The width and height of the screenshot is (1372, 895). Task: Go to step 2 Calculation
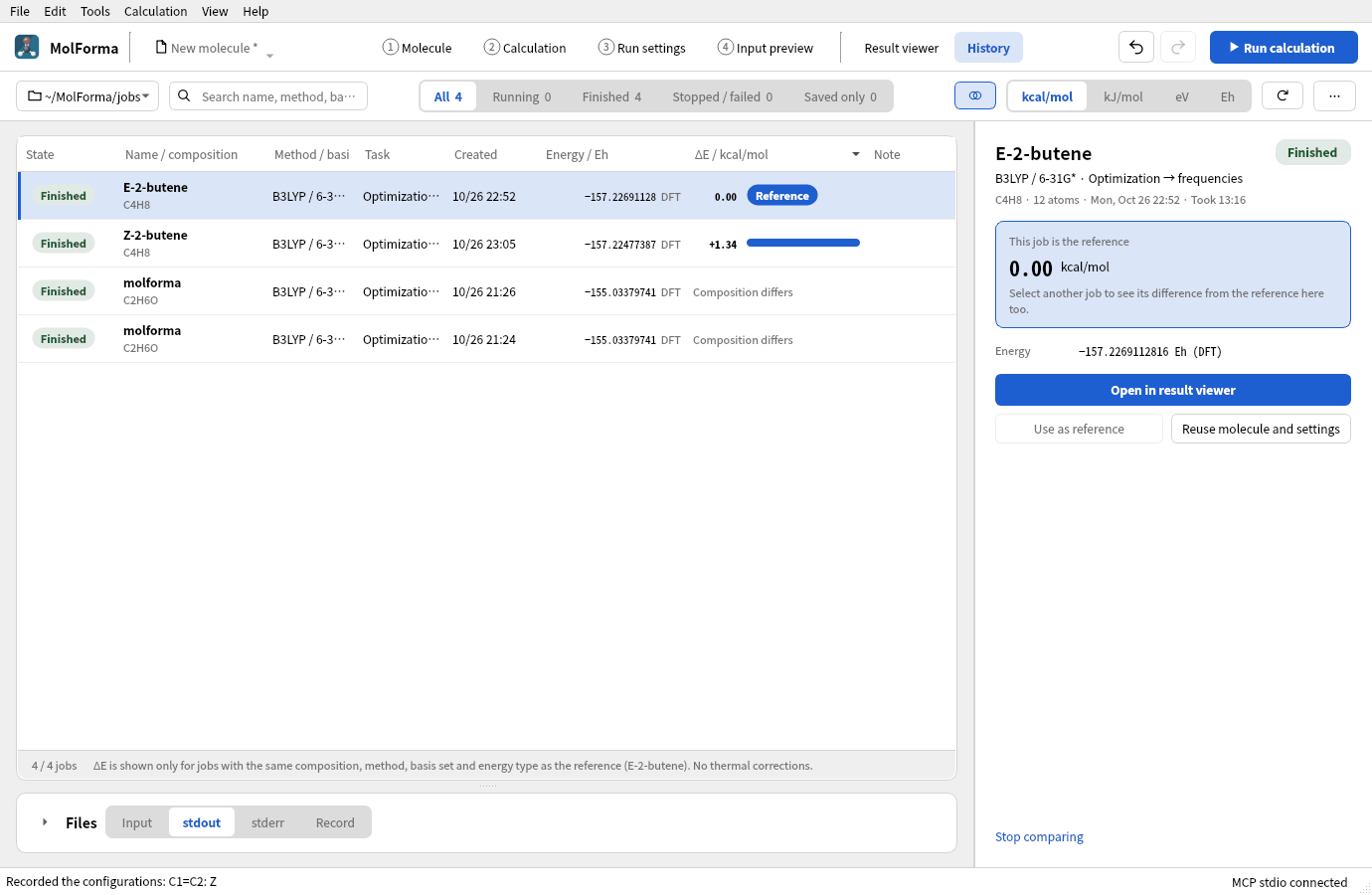pos(525,48)
